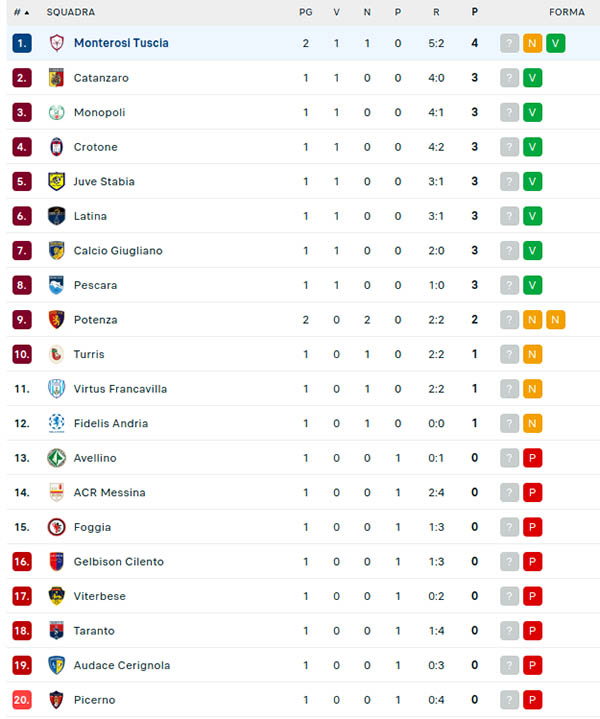Click the Catanzaro club crest icon
600x719 pixels.
click(x=57, y=78)
